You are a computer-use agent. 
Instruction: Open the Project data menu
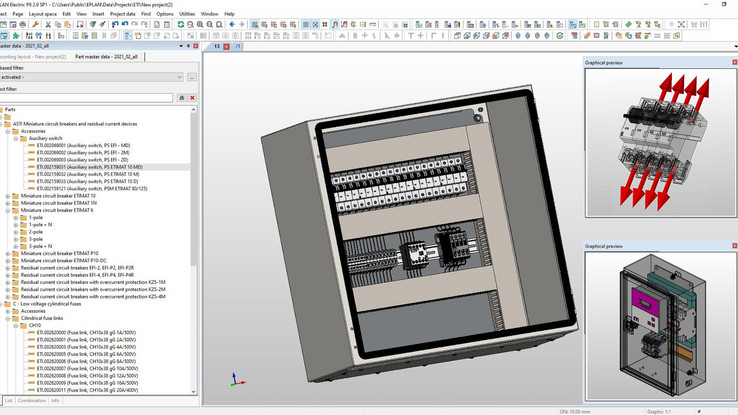pyautogui.click(x=122, y=14)
